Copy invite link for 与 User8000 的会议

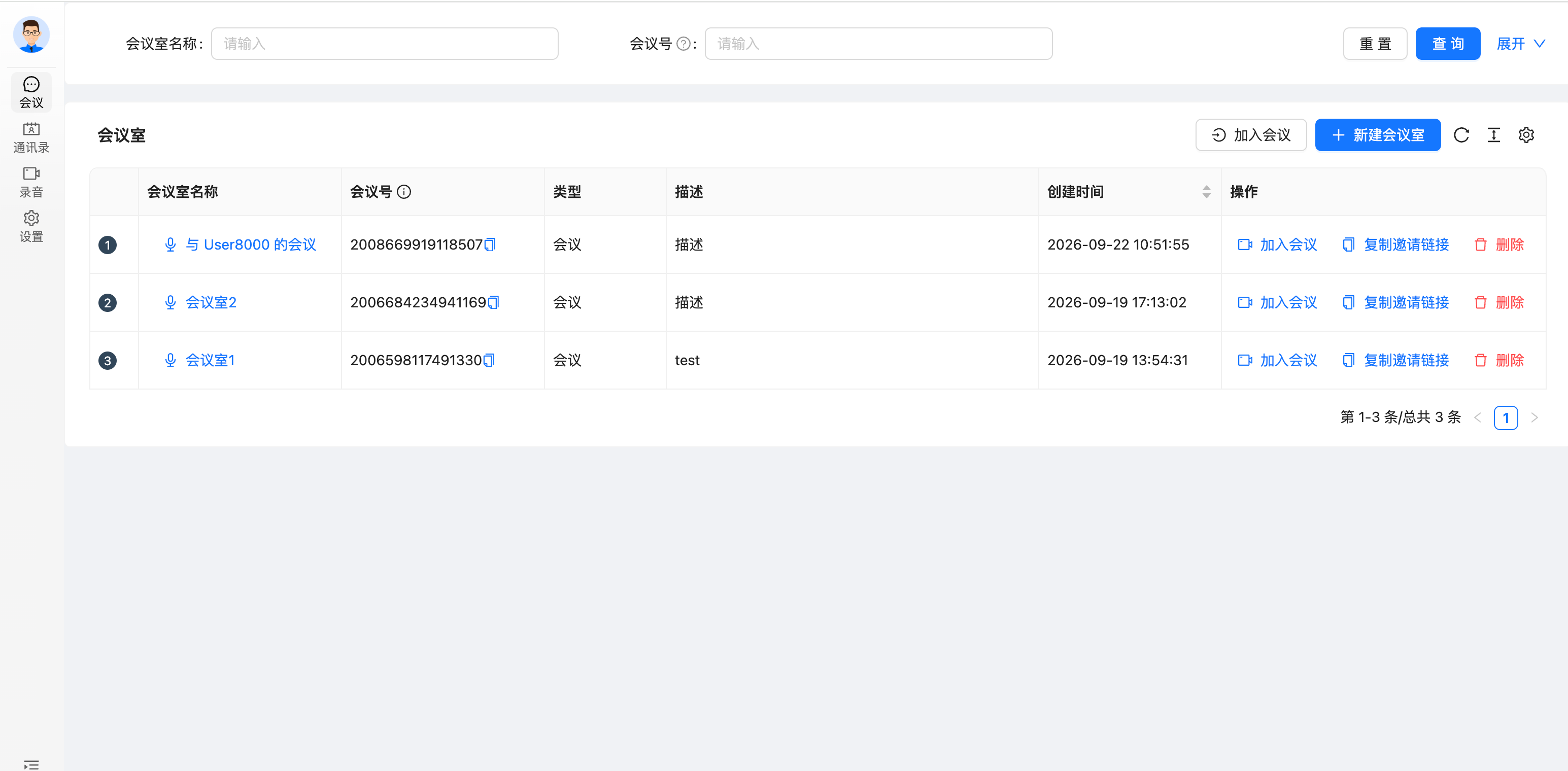pyautogui.click(x=1396, y=244)
